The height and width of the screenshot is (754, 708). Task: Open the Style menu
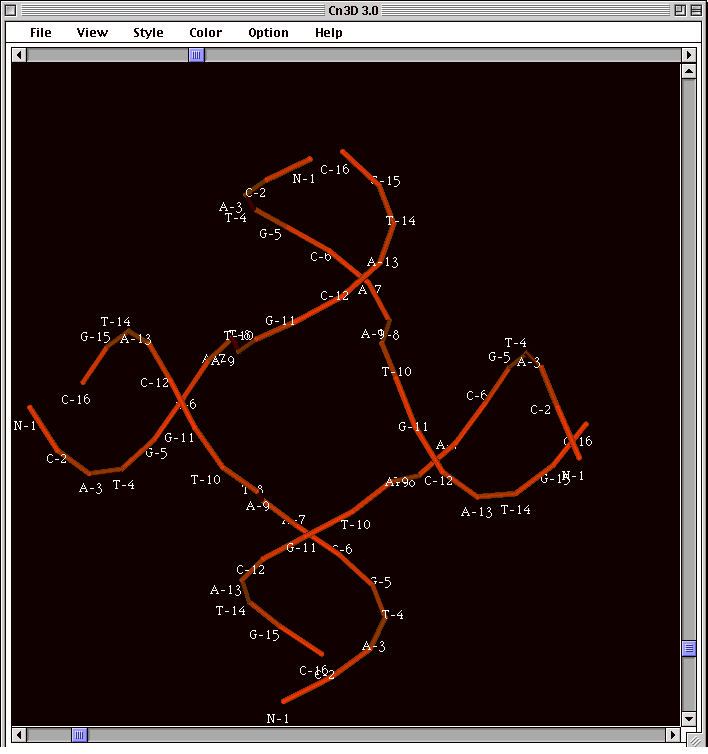[148, 33]
